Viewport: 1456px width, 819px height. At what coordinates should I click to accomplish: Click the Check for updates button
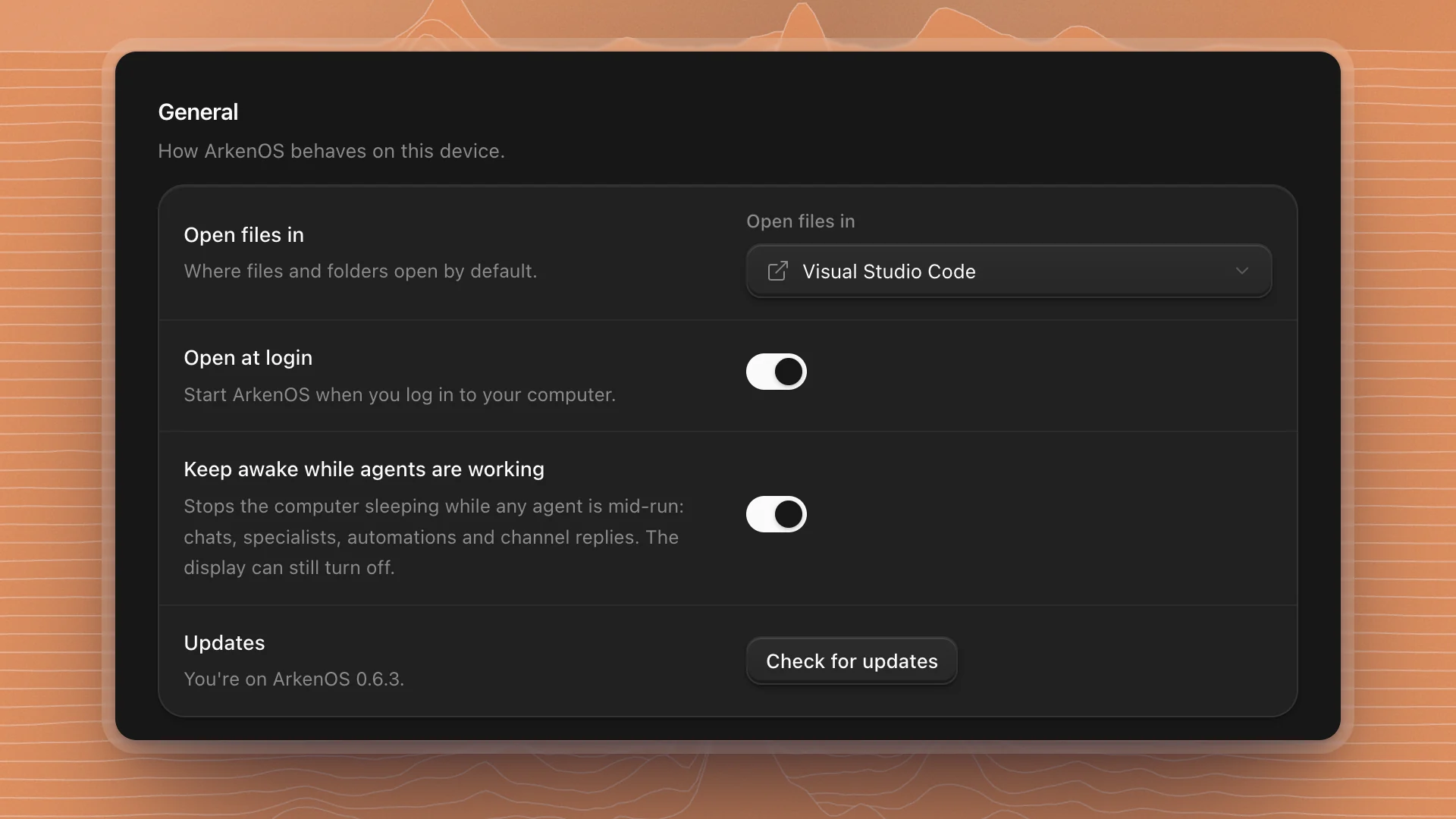[852, 661]
